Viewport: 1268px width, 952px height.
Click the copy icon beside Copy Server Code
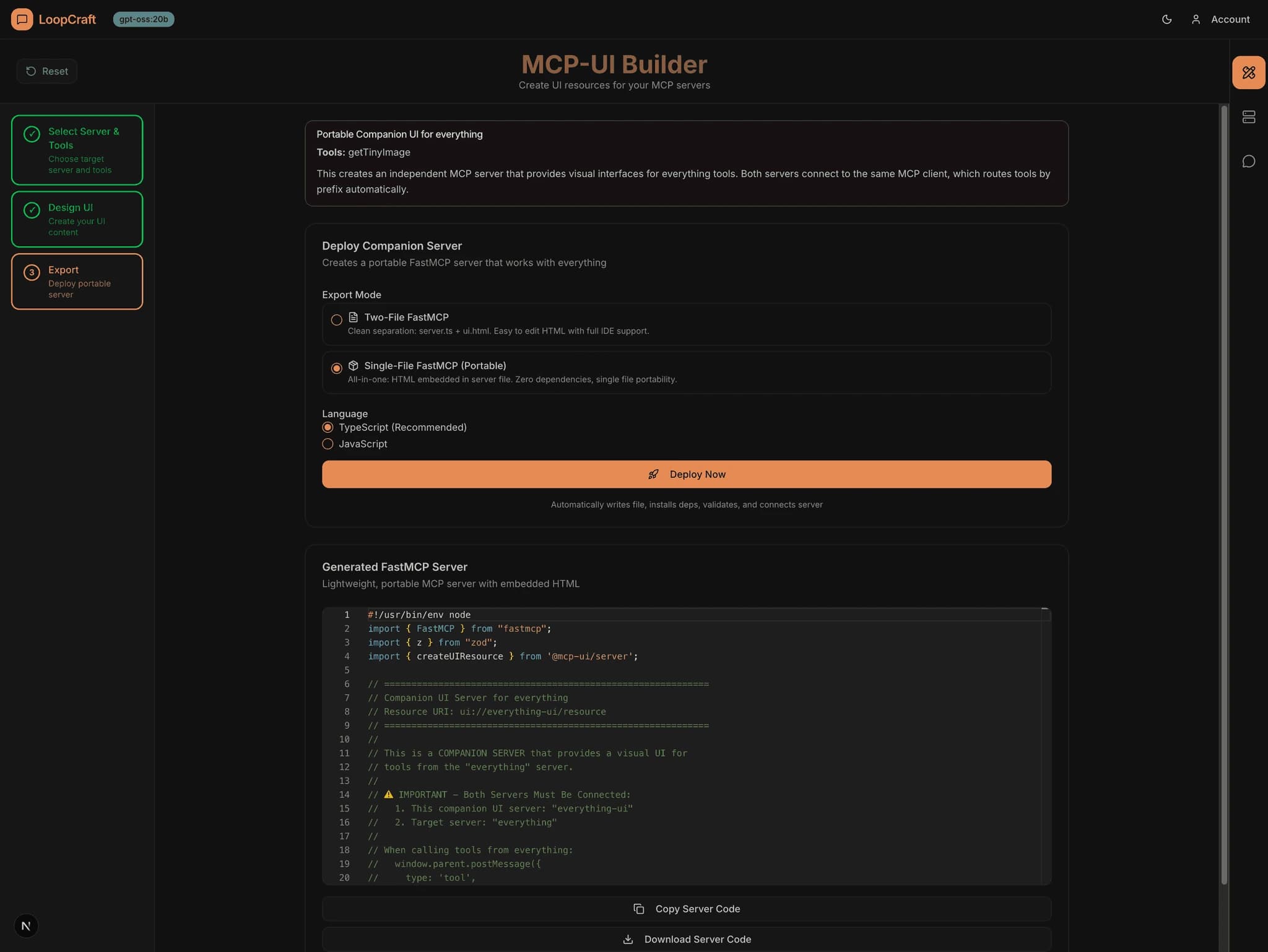pos(638,909)
